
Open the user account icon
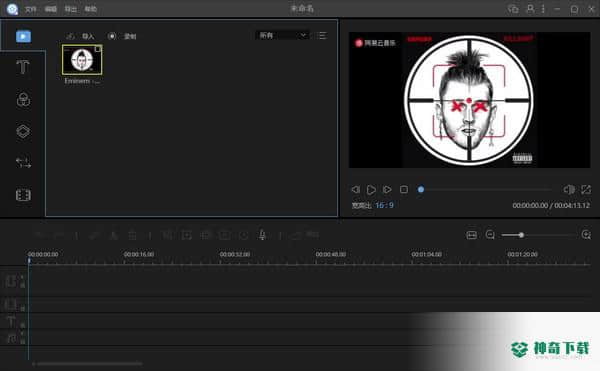pos(530,9)
